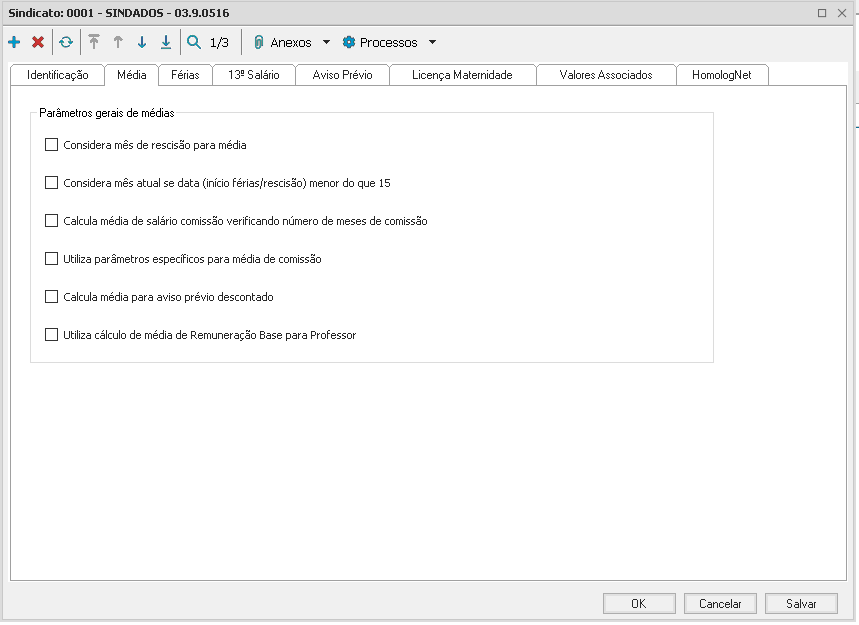
Task: Check Considera mês atual se data menor 15
Action: pos(51,182)
